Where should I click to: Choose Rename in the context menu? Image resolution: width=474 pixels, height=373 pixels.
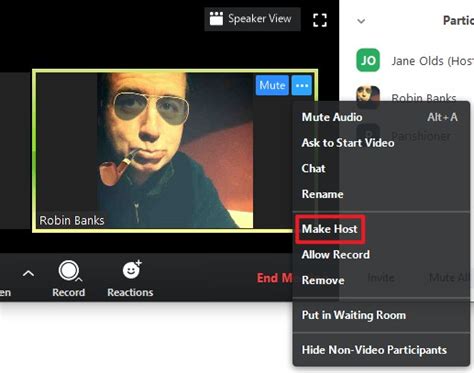click(381, 194)
